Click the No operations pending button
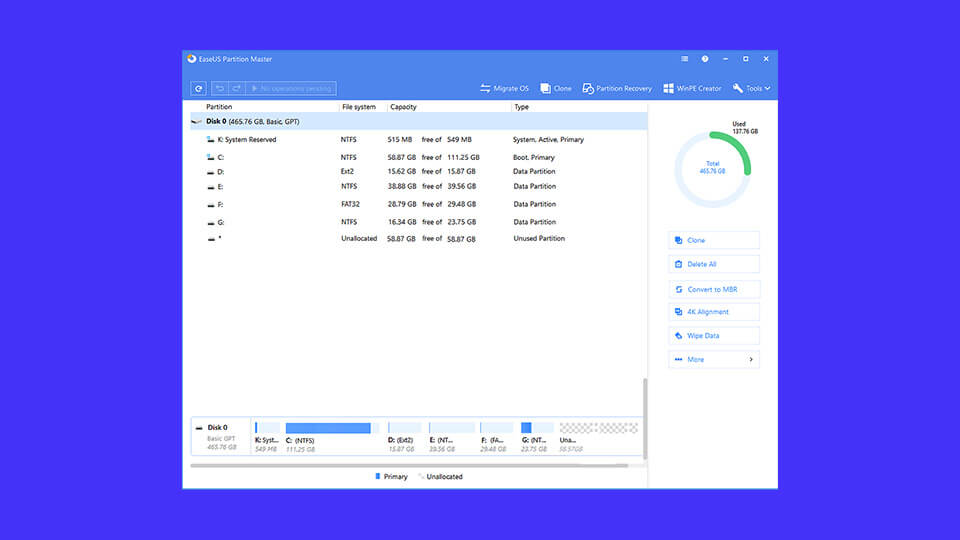The height and width of the screenshot is (540, 960). pyautogui.click(x=291, y=89)
